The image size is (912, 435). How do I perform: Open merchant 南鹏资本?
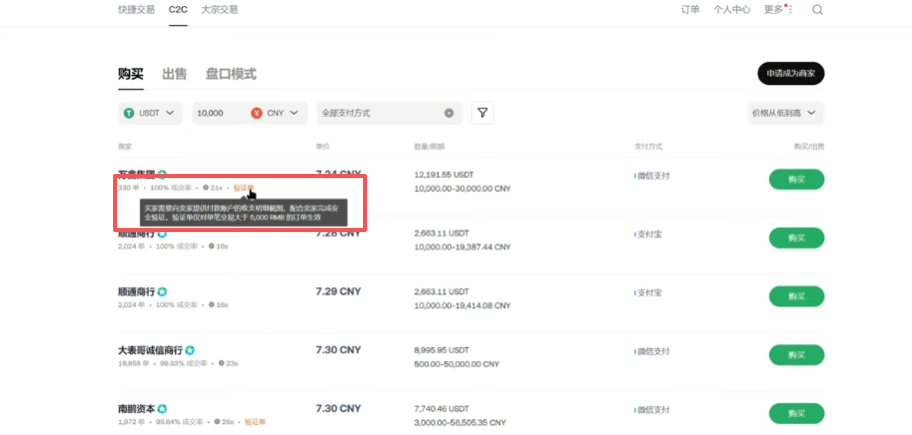tap(137, 409)
